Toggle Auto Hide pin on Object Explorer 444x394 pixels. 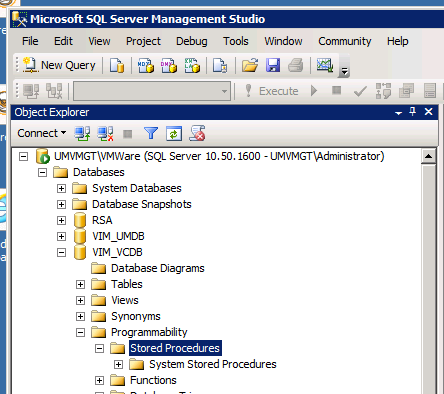pyautogui.click(x=413, y=112)
